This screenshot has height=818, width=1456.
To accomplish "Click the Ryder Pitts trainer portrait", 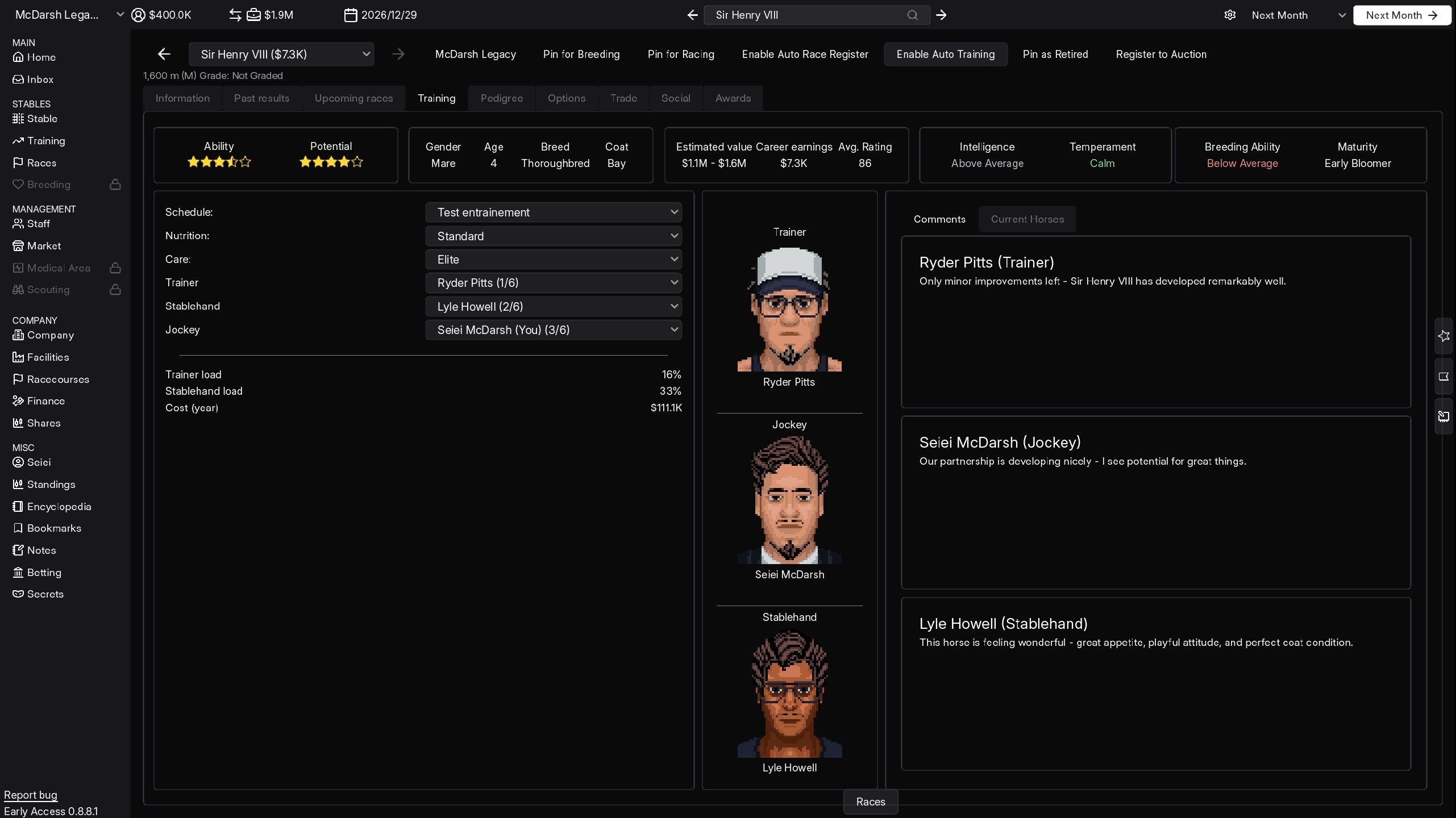I will click(789, 310).
